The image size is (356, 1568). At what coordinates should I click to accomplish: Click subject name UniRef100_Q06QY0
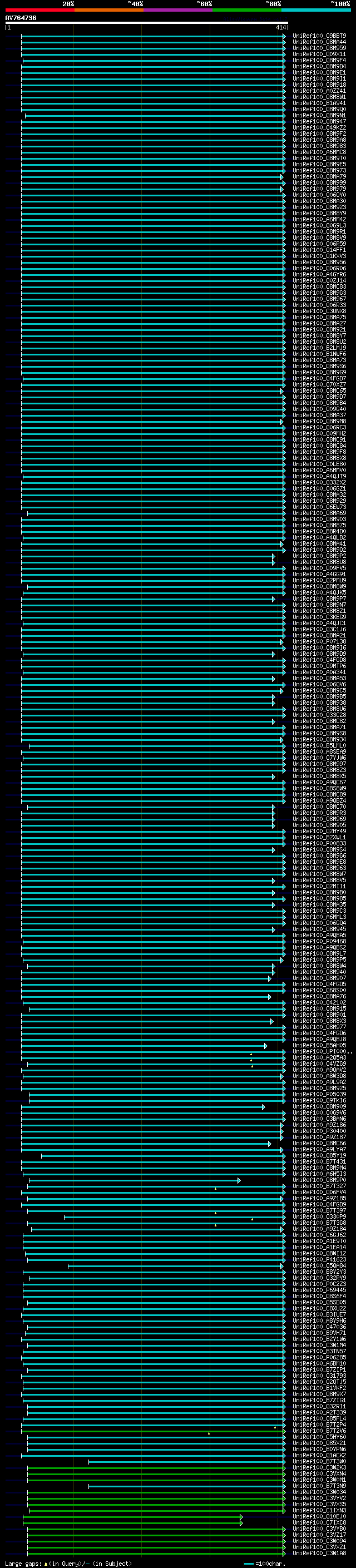pyautogui.click(x=319, y=195)
